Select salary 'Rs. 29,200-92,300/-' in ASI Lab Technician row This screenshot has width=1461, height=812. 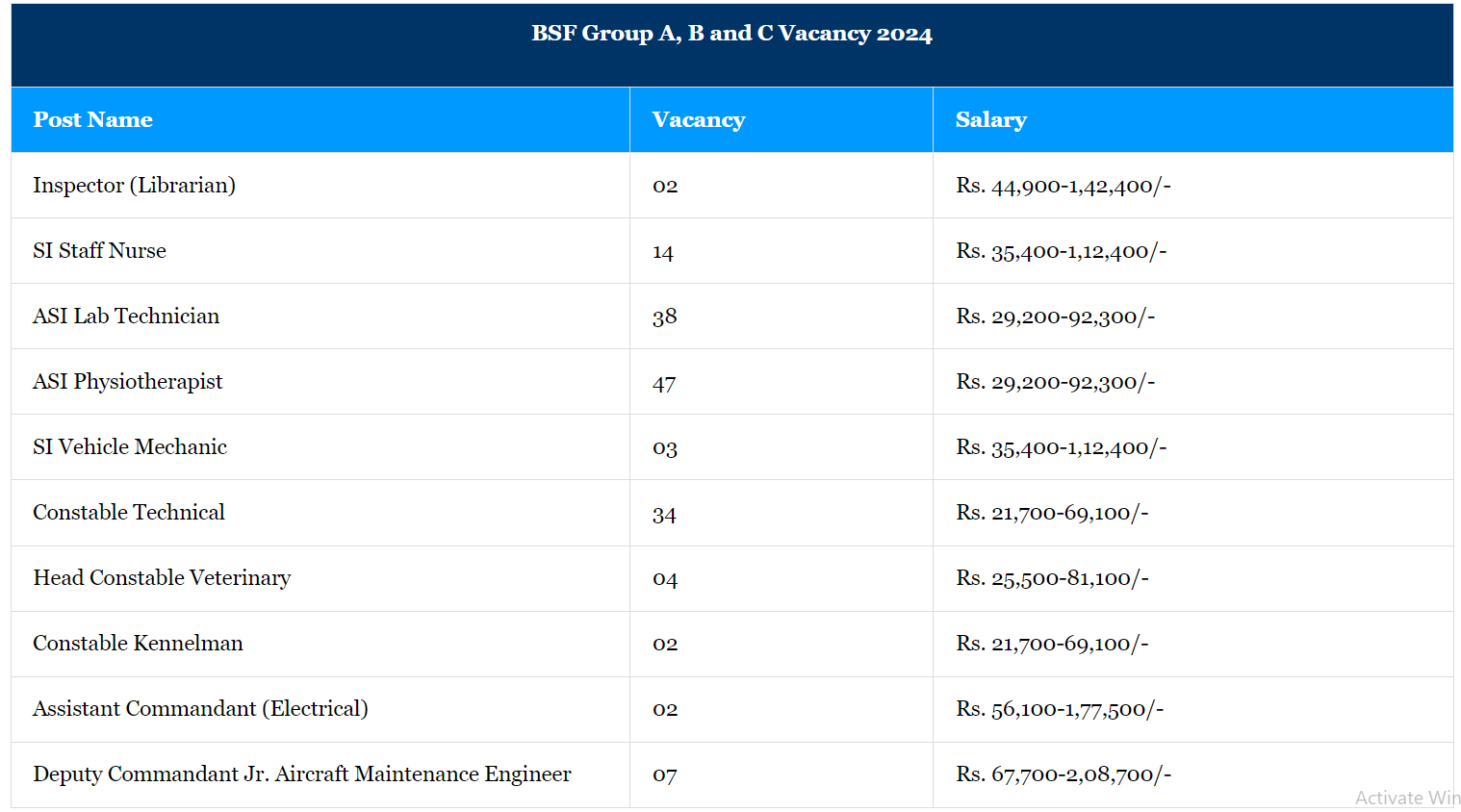1056,317
